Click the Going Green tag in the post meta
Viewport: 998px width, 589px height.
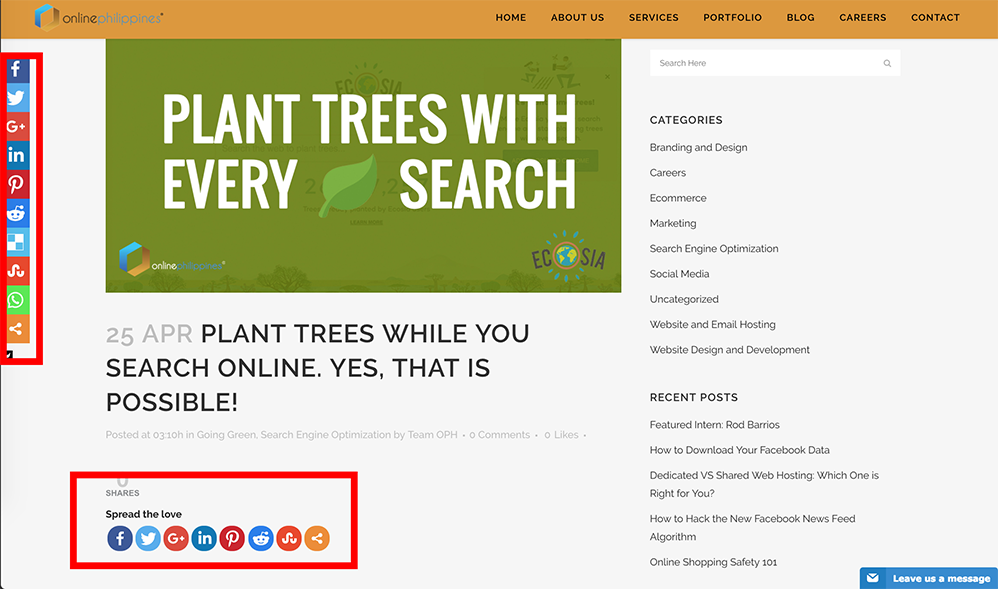226,435
